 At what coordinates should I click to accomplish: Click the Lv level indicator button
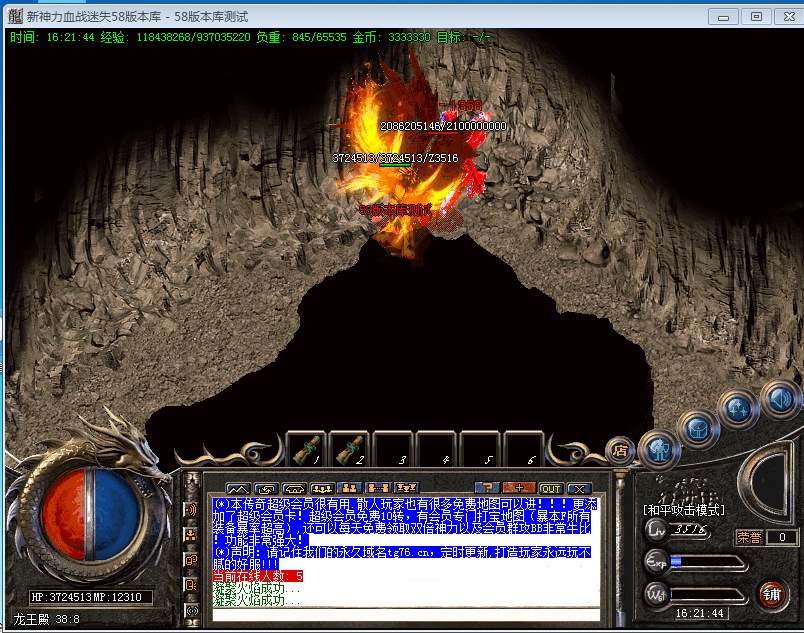point(656,530)
